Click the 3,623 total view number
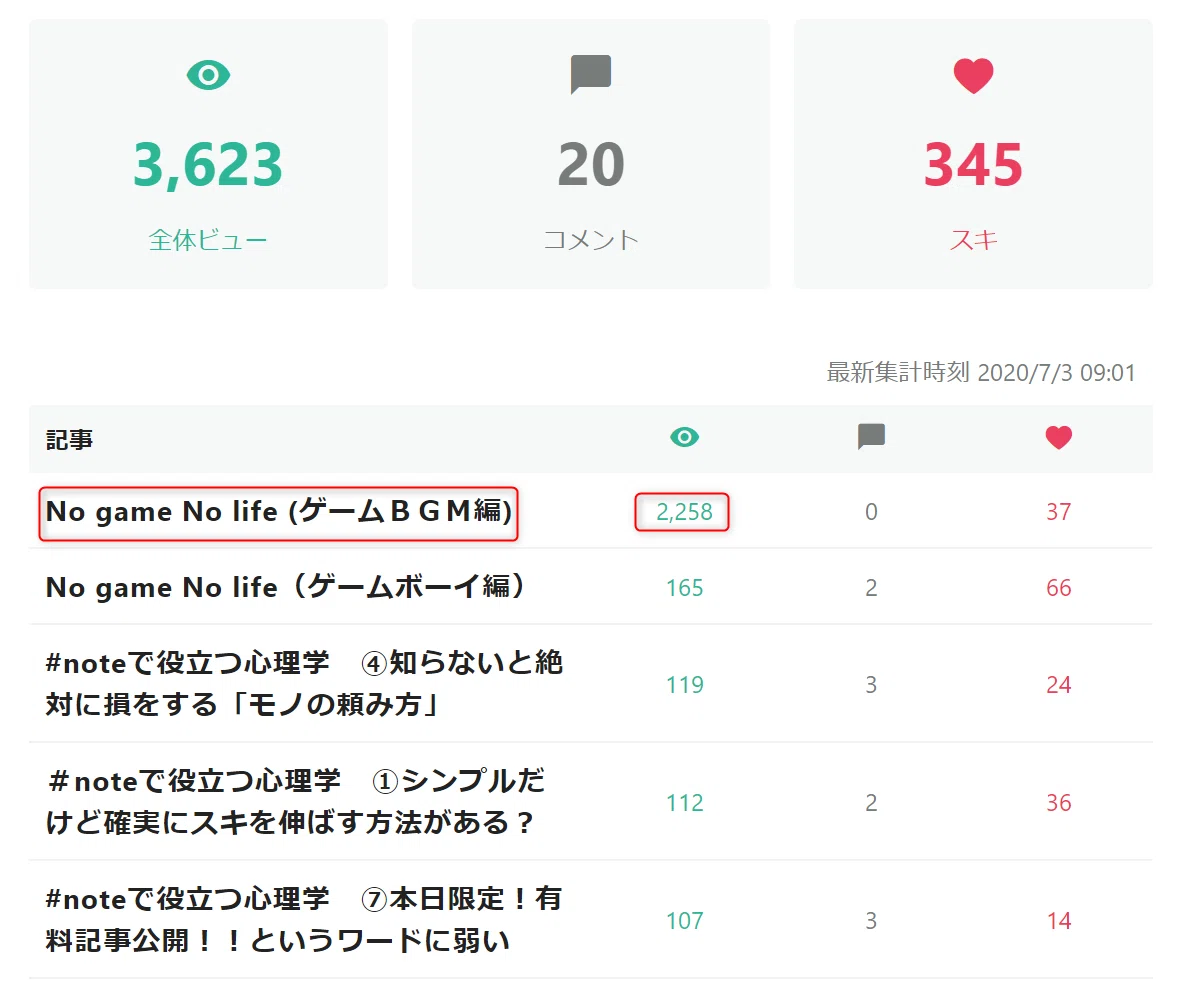The width and height of the screenshot is (1190, 994). [x=208, y=165]
